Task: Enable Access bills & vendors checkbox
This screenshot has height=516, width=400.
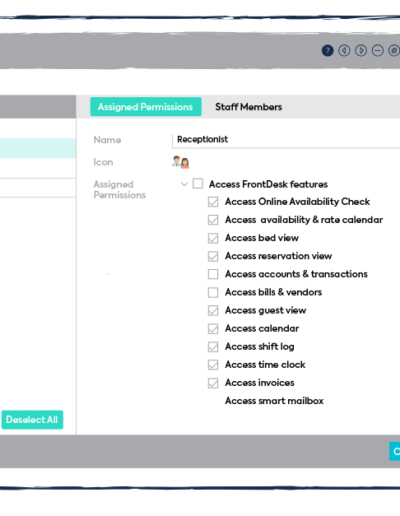Action: [213, 292]
